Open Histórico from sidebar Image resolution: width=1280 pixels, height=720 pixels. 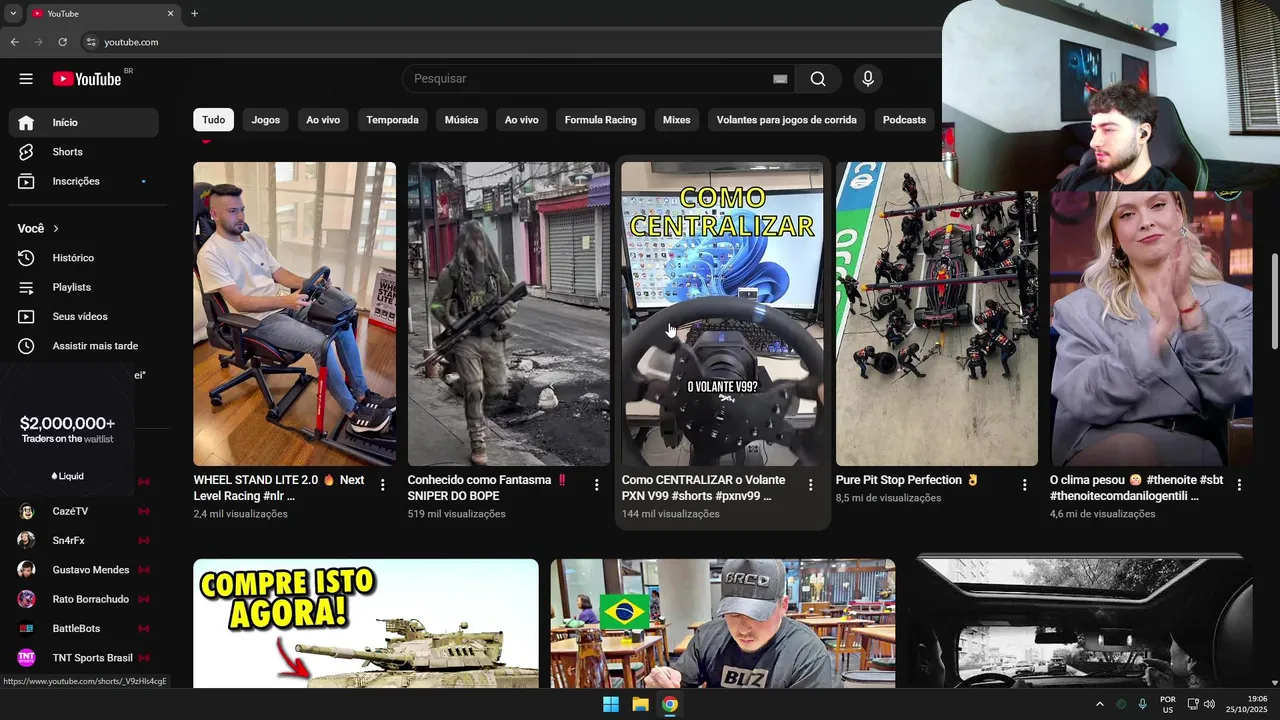(x=84, y=258)
